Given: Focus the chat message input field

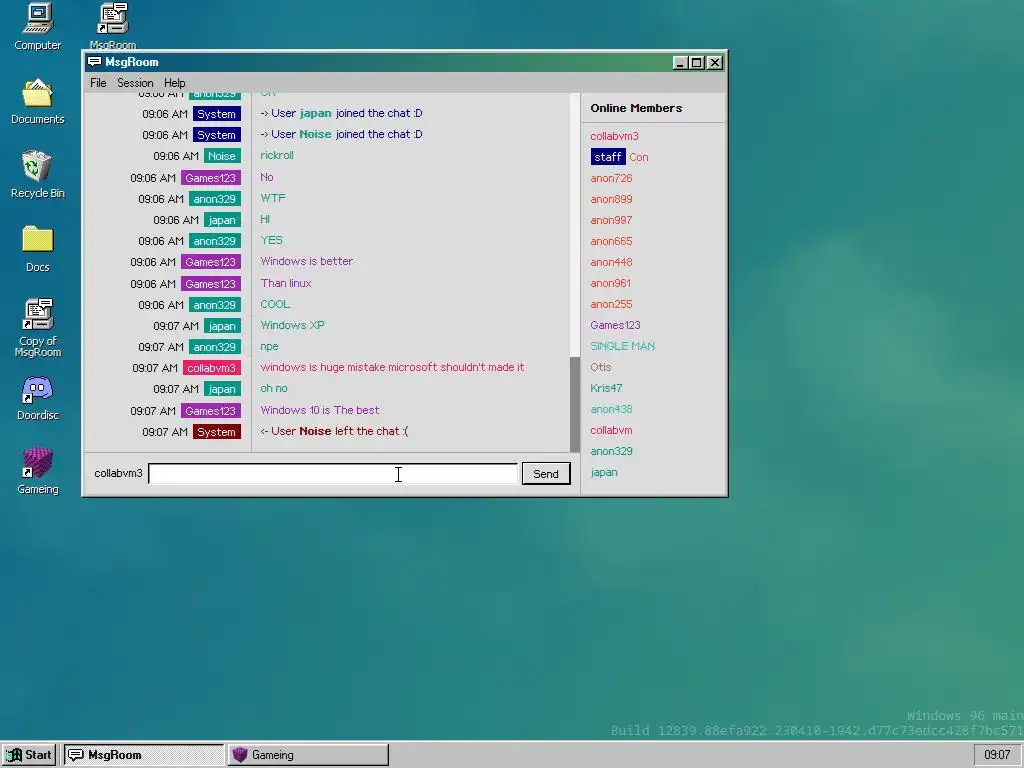Looking at the screenshot, I should point(333,473).
